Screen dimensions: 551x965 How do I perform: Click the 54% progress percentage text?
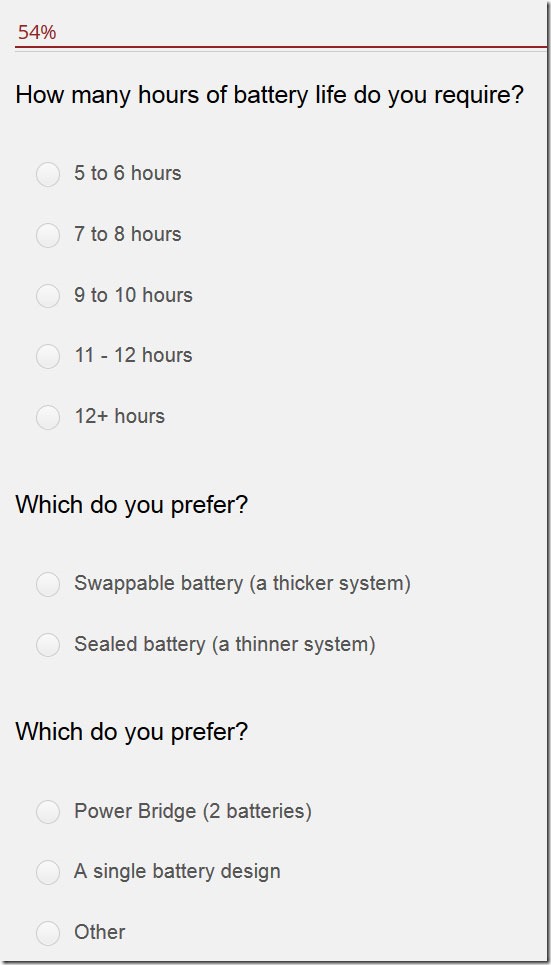coord(37,33)
